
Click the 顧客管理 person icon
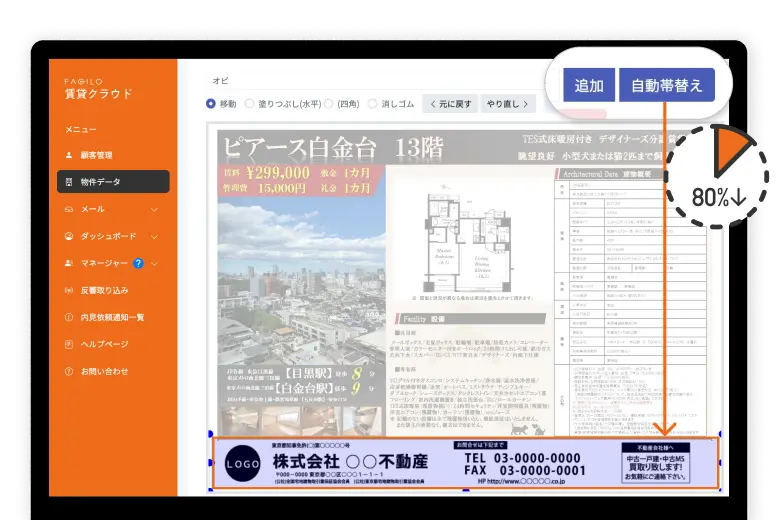click(69, 155)
